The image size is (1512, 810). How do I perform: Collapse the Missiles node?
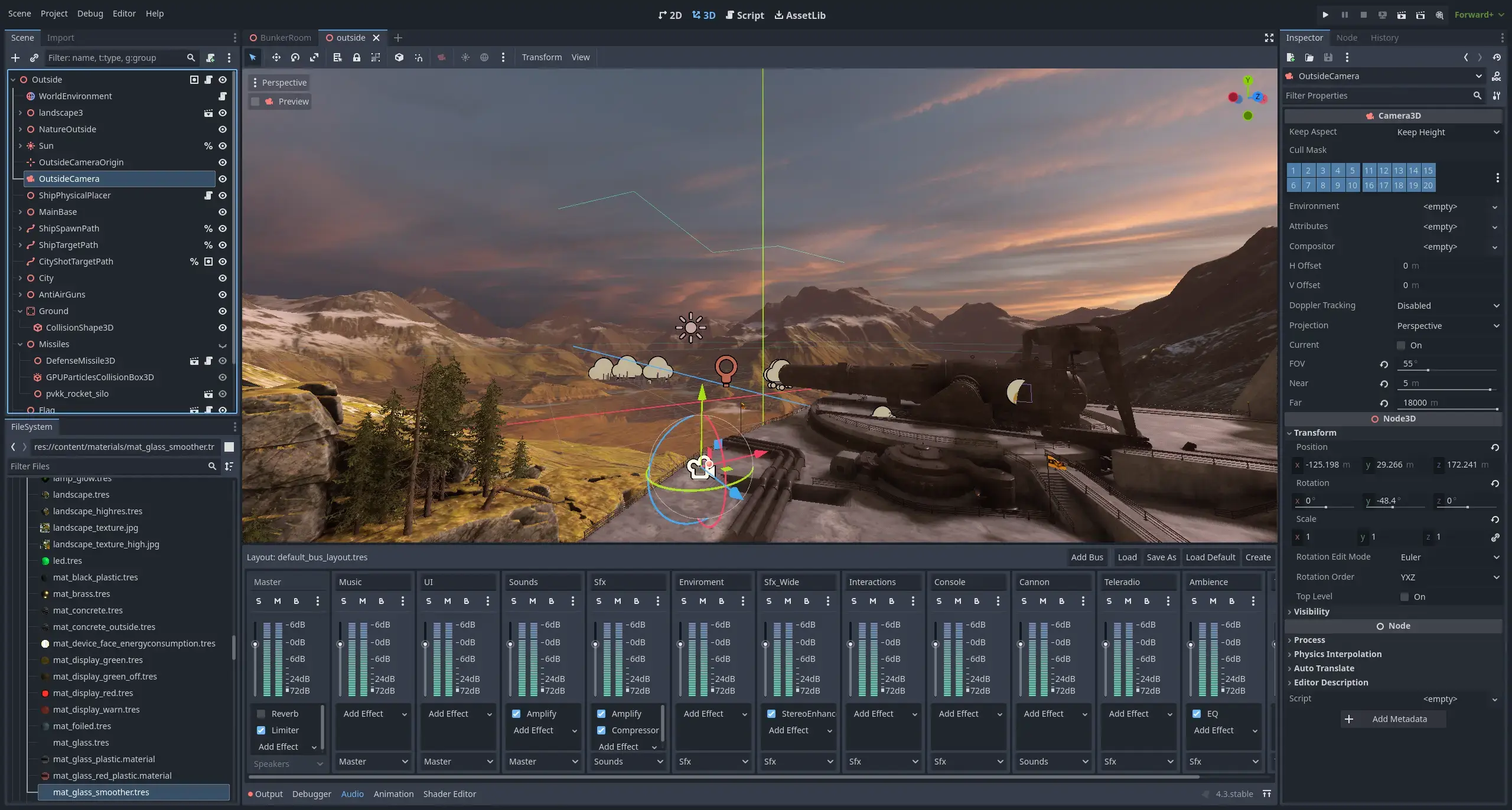click(x=20, y=344)
